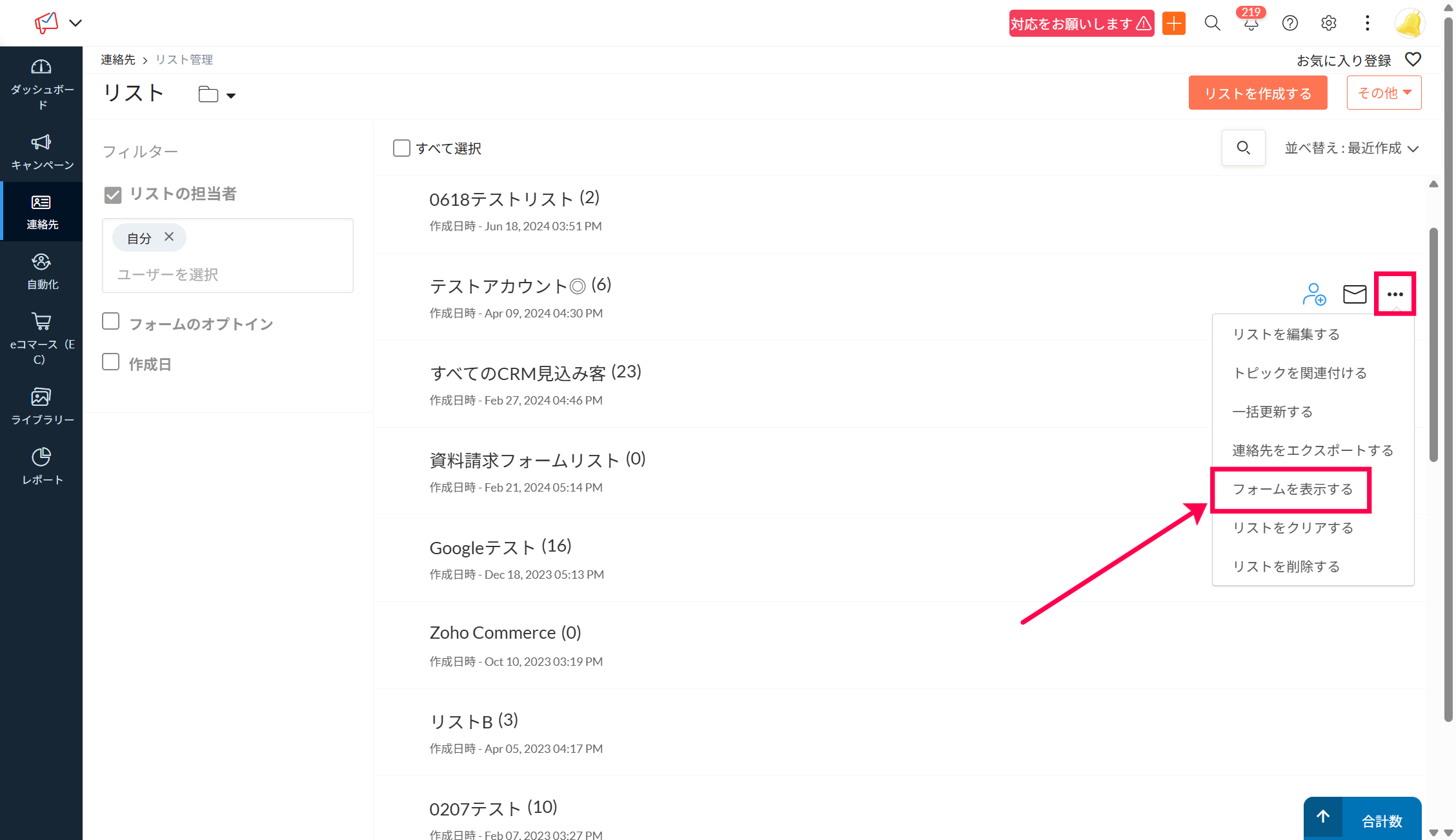This screenshot has width=1456, height=840.
Task: Open the Reports (レポート) sidebar icon
Action: coord(41,466)
